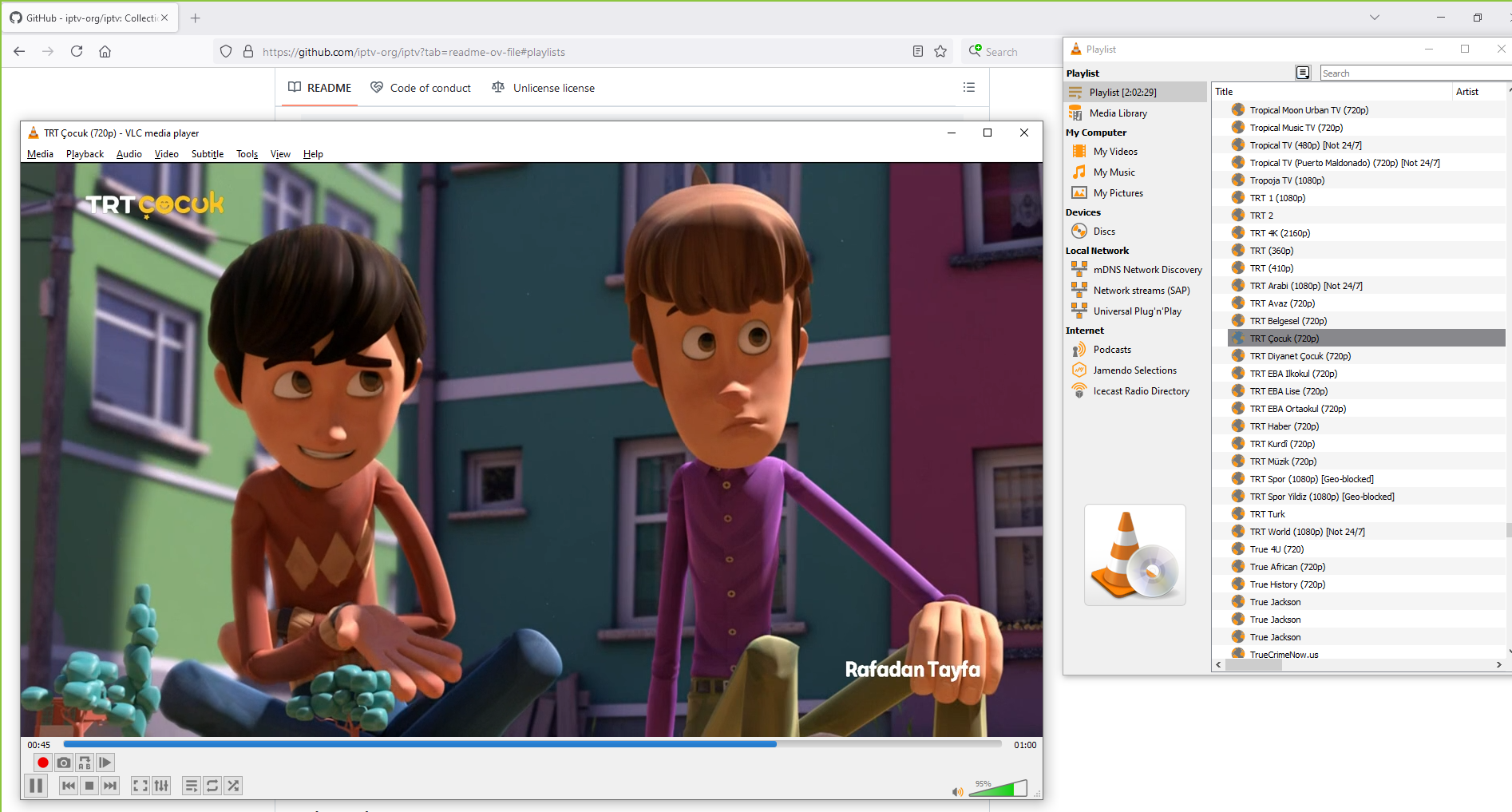Open the View menu in VLC
Image resolution: width=1512 pixels, height=812 pixels.
pos(280,154)
